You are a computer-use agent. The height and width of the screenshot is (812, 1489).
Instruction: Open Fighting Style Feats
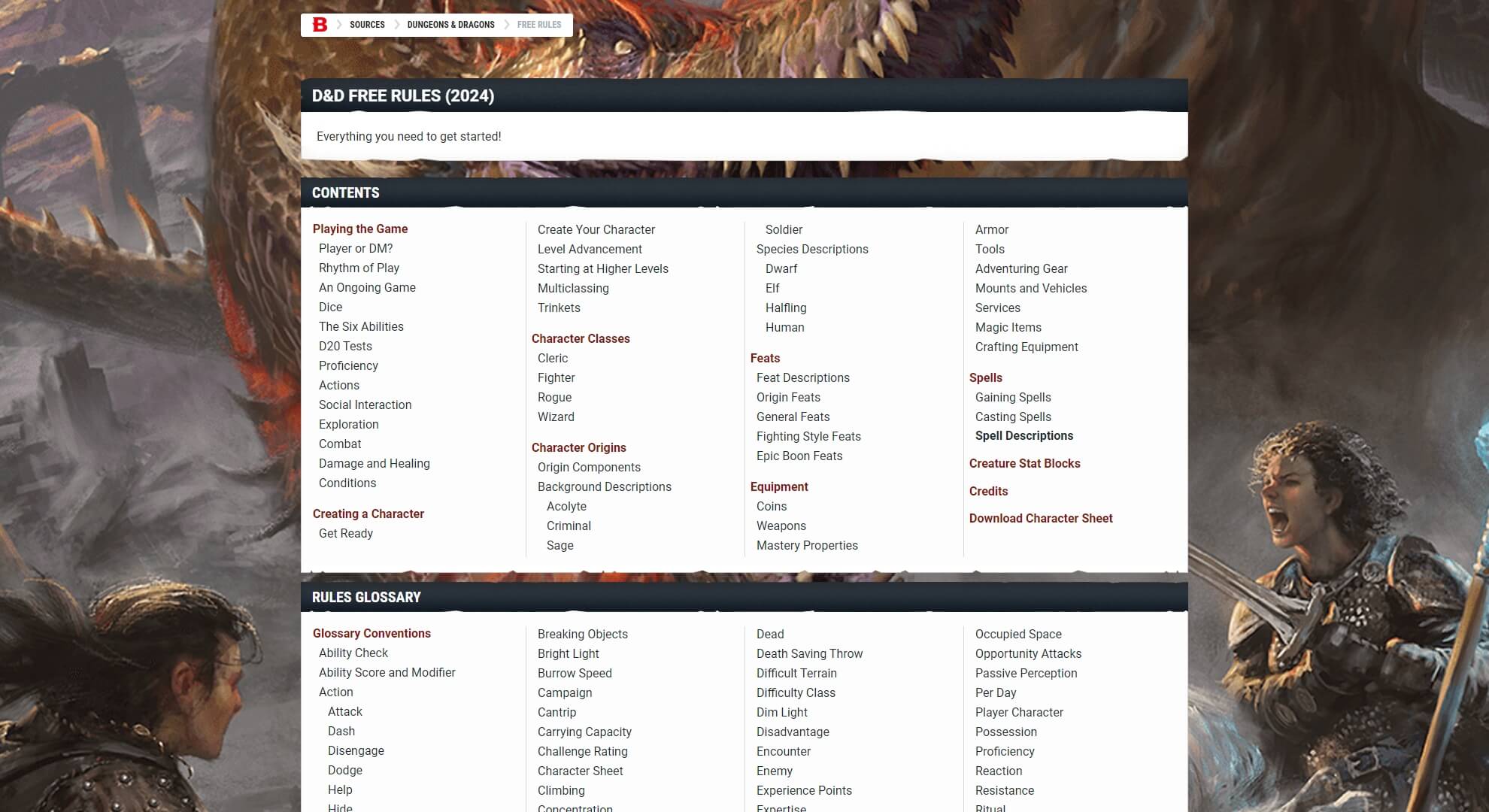tap(808, 436)
